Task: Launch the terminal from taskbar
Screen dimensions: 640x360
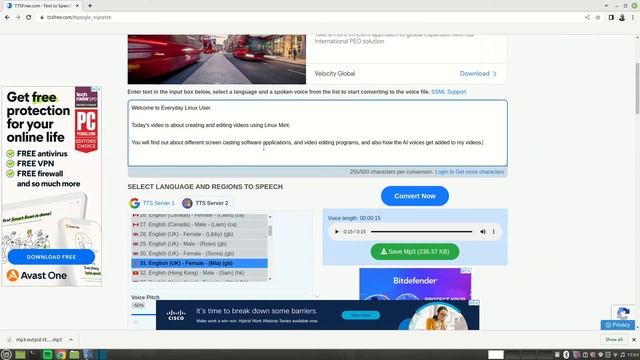Action: point(33,355)
